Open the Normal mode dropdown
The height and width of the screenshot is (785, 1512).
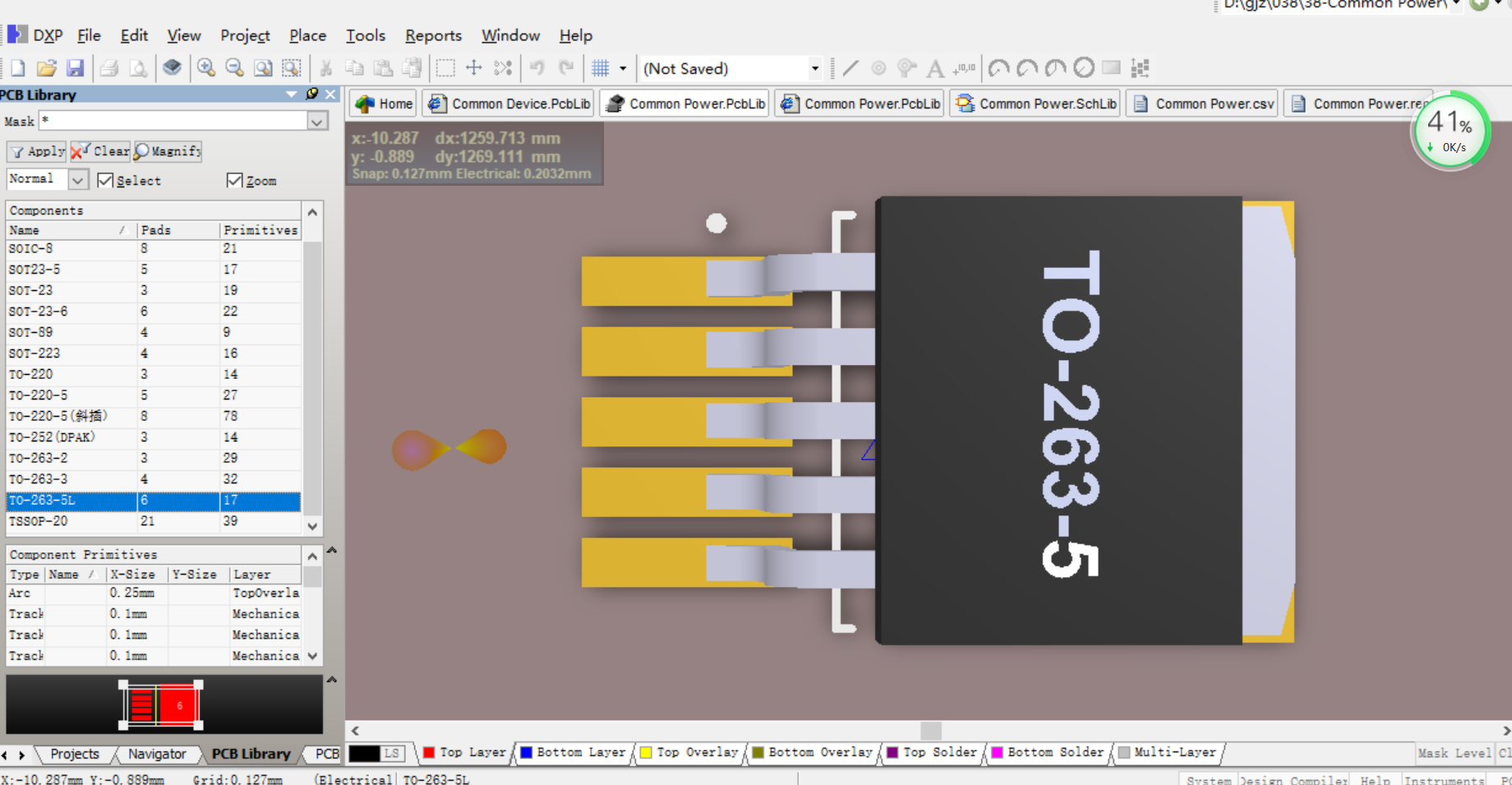78,179
